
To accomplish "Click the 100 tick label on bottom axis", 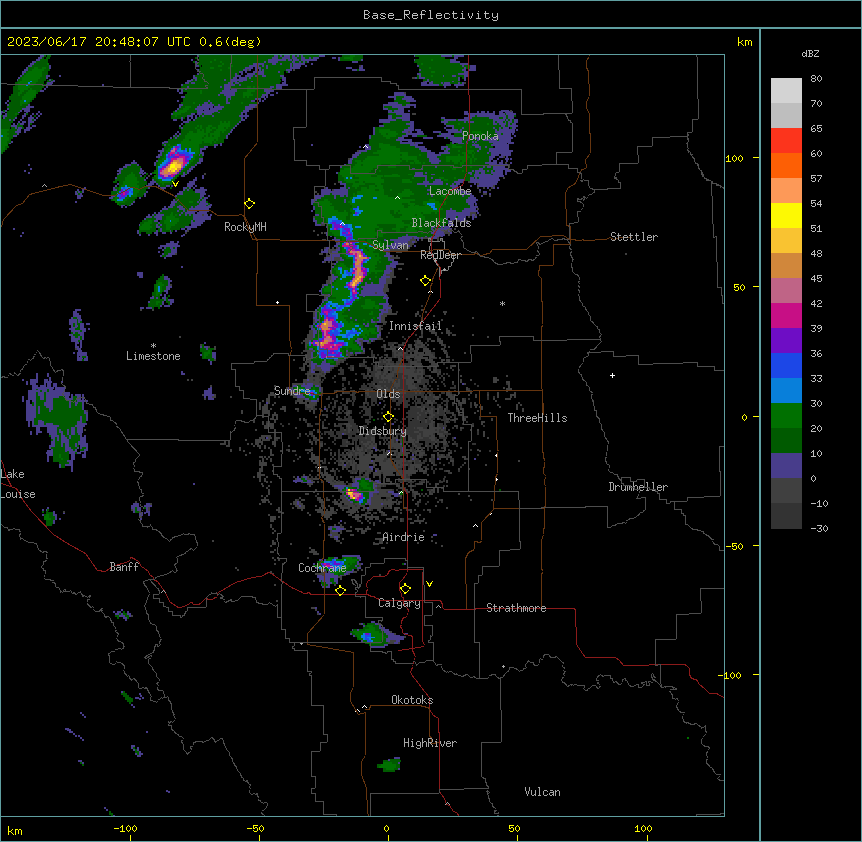I will 643,828.
